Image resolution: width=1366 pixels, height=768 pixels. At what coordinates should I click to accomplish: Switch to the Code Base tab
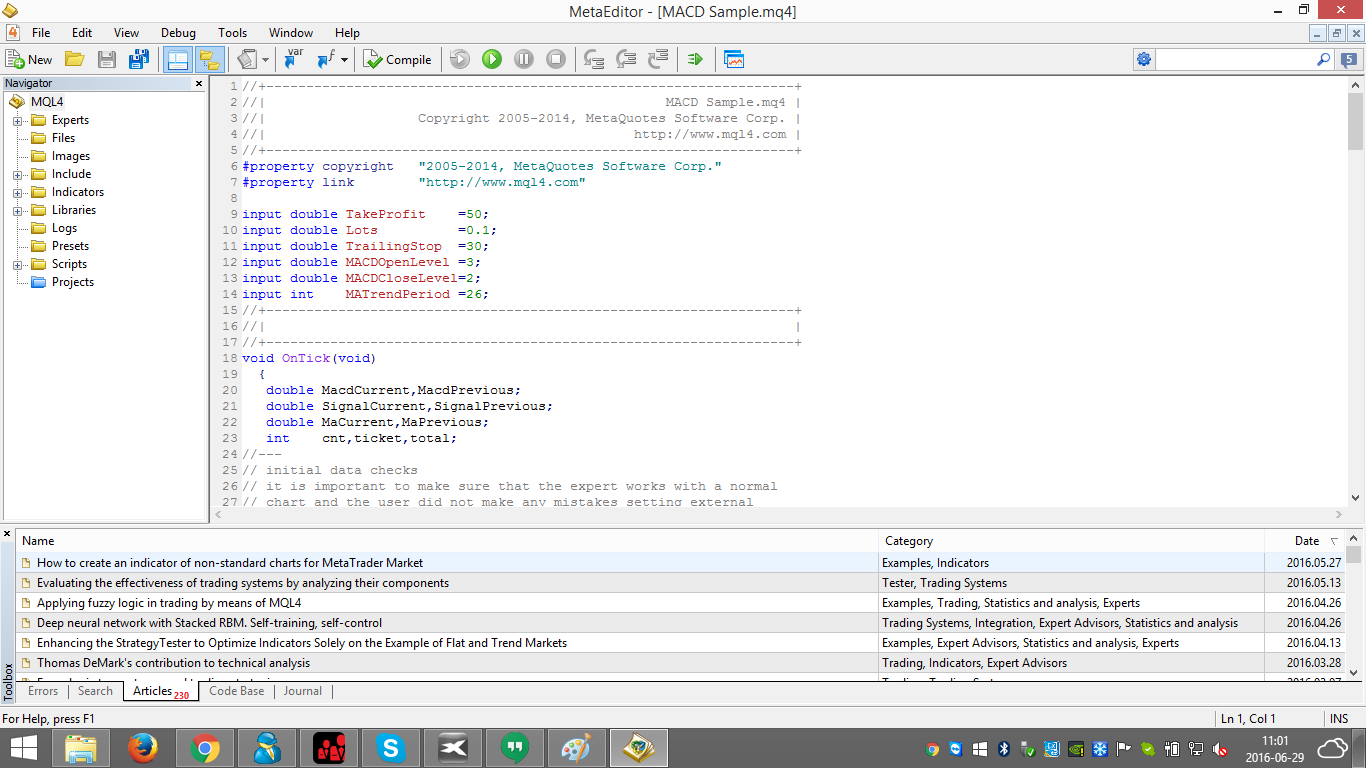tap(237, 691)
